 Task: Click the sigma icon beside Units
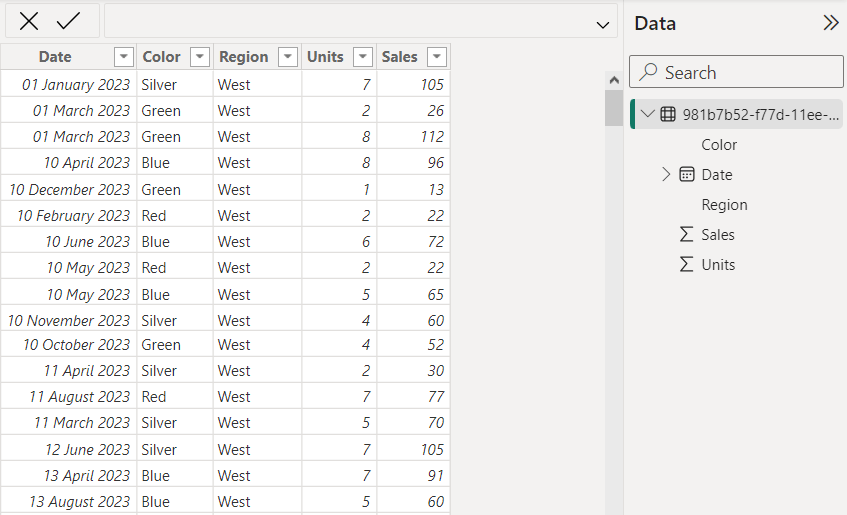686,264
